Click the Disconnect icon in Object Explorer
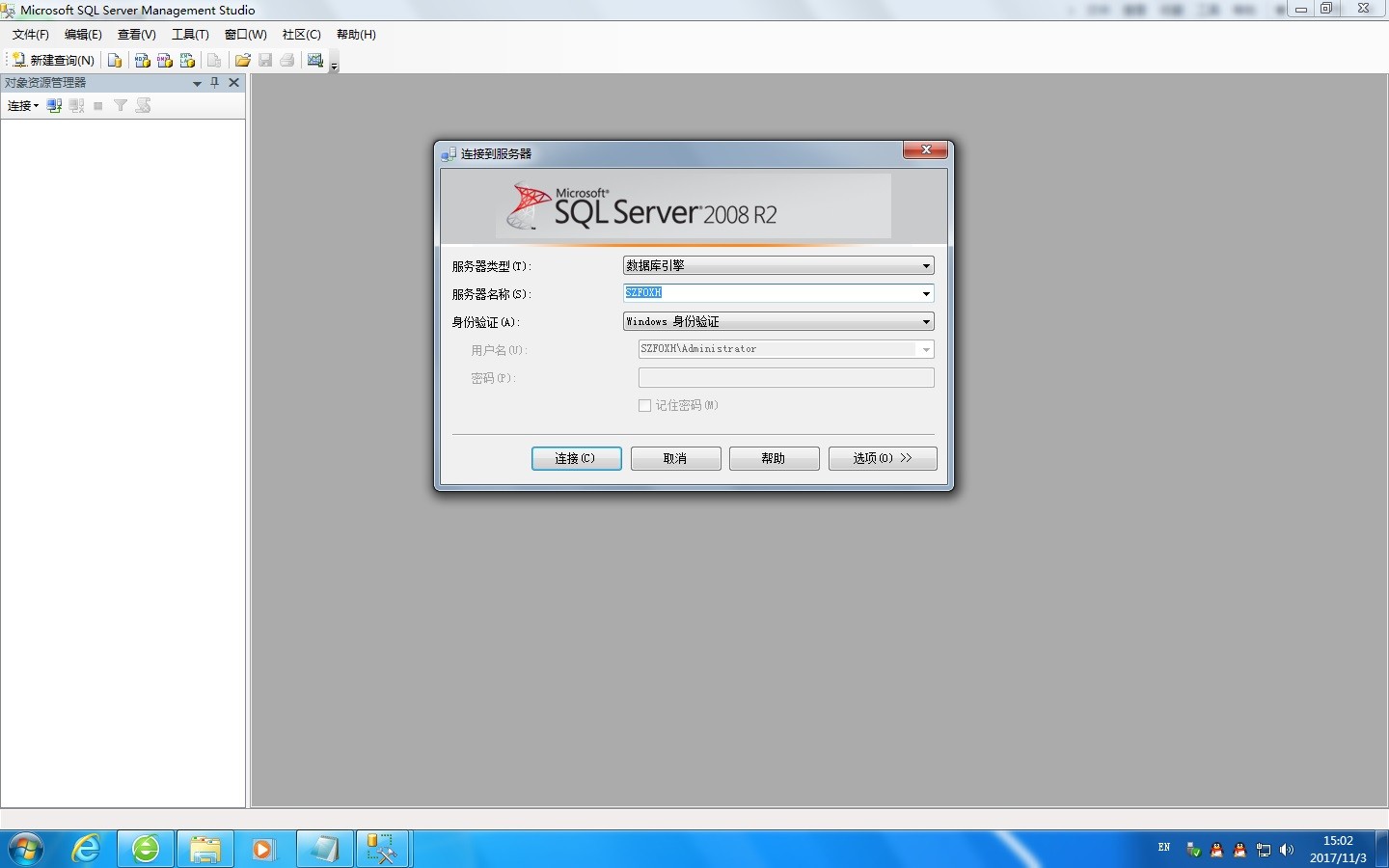 point(77,106)
